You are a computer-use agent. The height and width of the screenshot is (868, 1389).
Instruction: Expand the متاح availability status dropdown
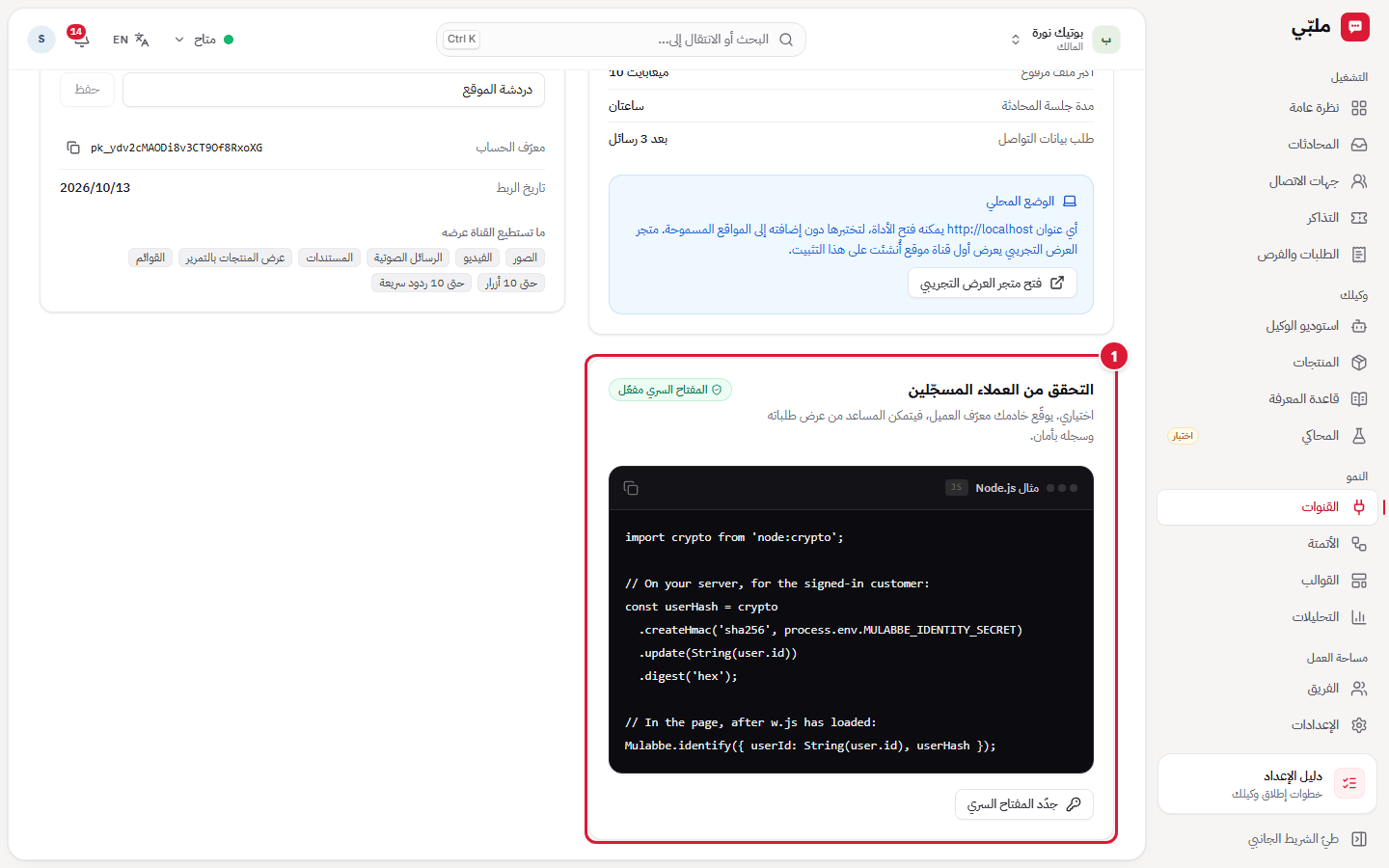point(204,40)
